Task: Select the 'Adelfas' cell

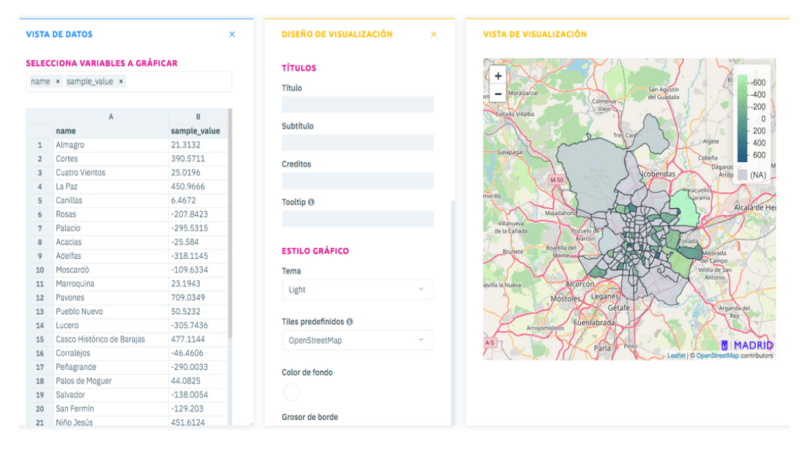Action: [x=111, y=256]
